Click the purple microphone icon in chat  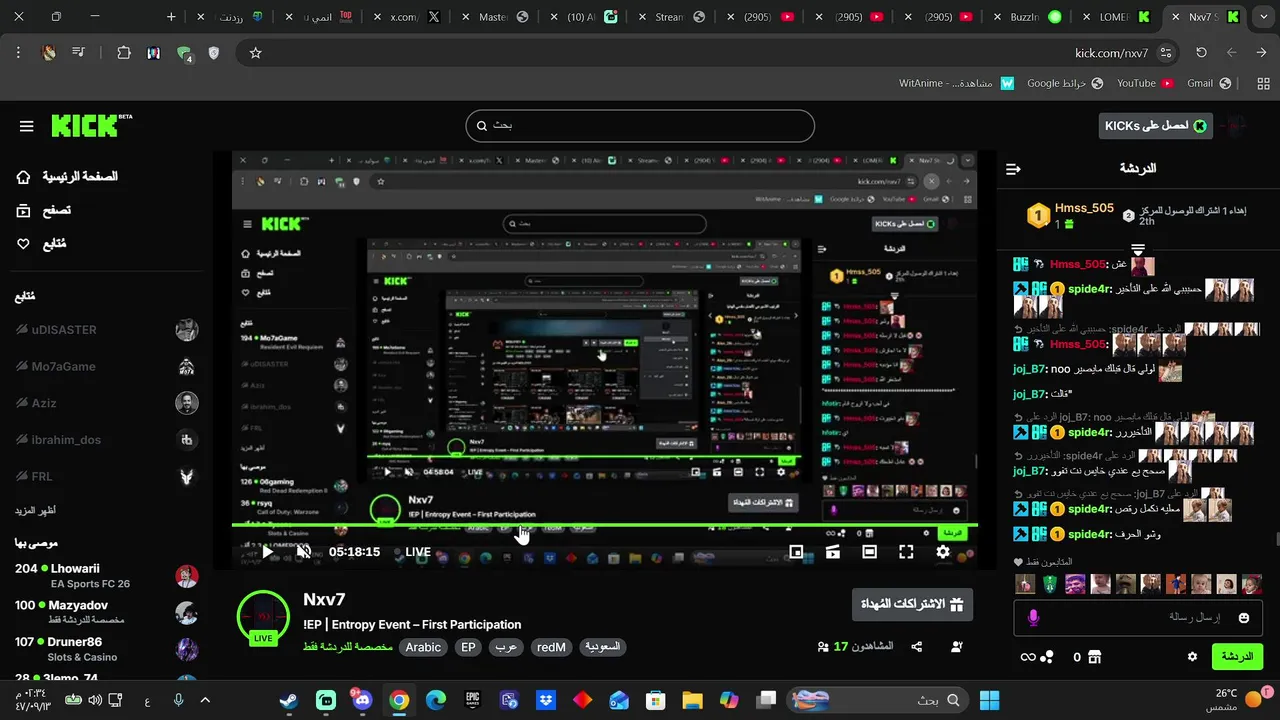point(1033,618)
